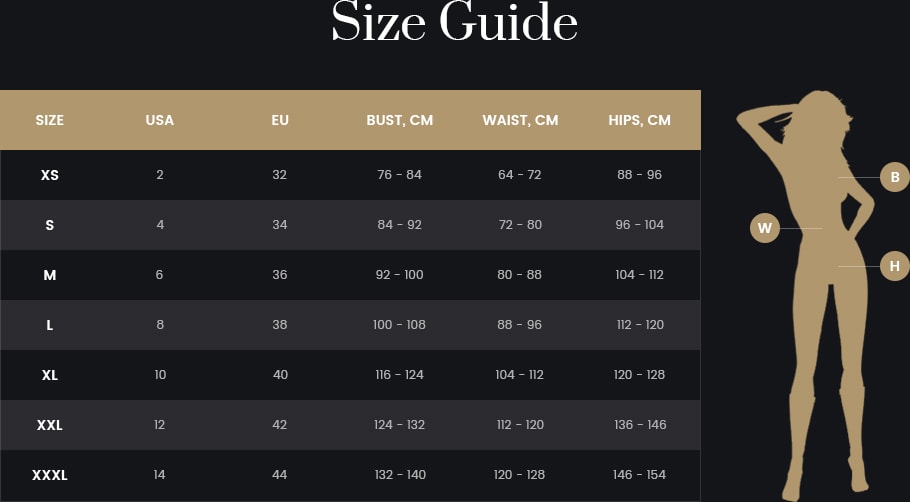Select the XXXL size row label
The height and width of the screenshot is (502, 910).
coord(49,475)
